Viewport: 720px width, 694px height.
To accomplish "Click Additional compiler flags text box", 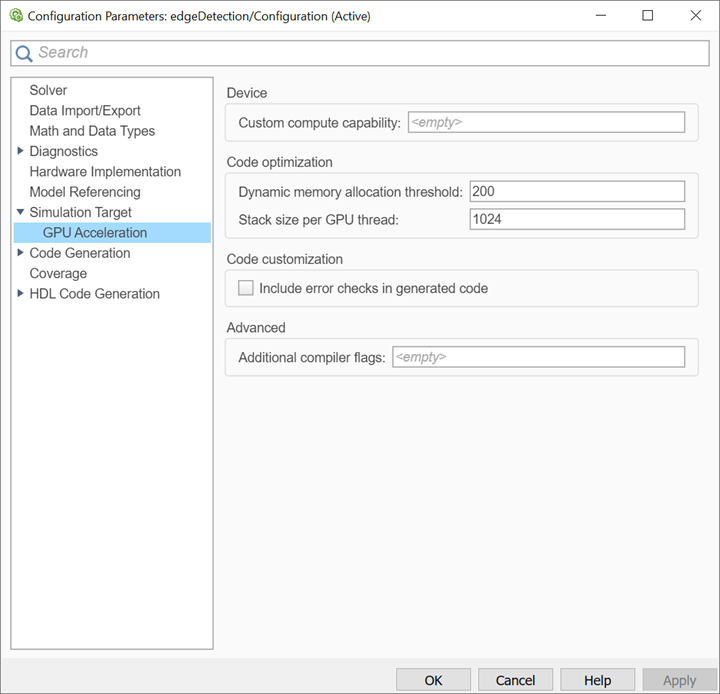I will pos(538,357).
